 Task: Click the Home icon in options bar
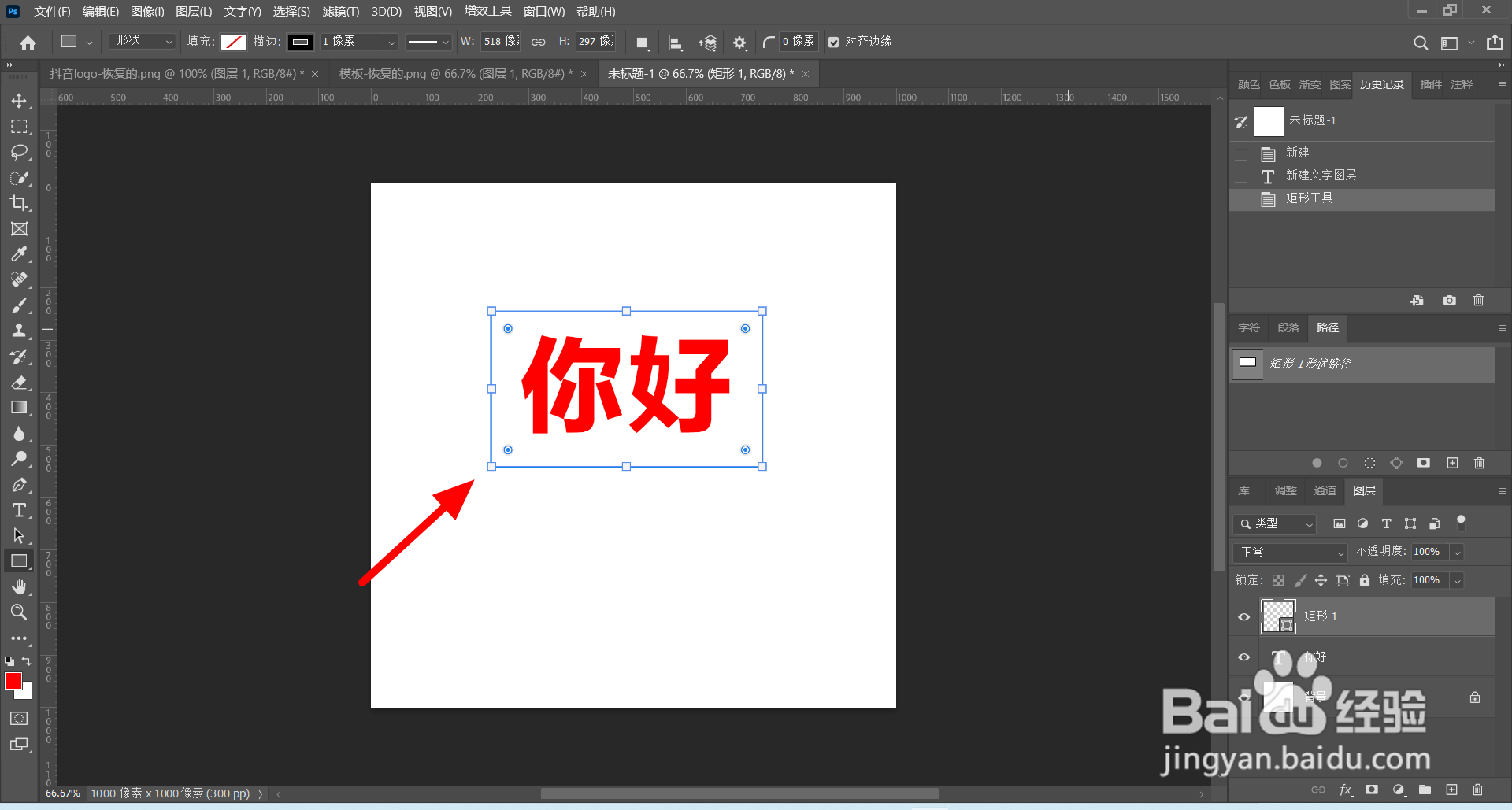pyautogui.click(x=28, y=43)
